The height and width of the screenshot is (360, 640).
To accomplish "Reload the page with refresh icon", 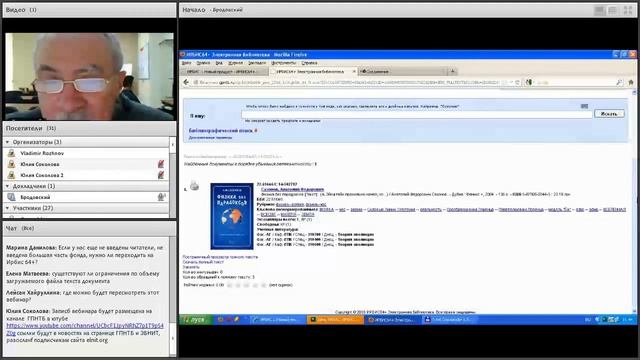I will [518, 82].
